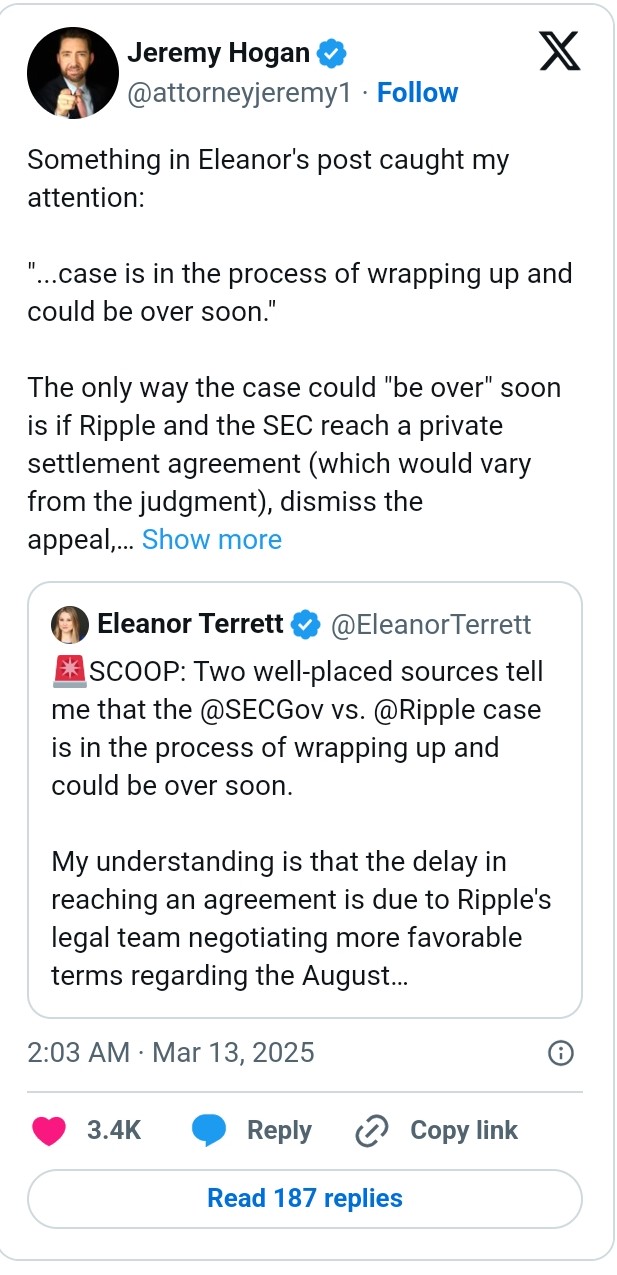Open the @Ripple mention link
617x1275 pixels.
point(425,709)
